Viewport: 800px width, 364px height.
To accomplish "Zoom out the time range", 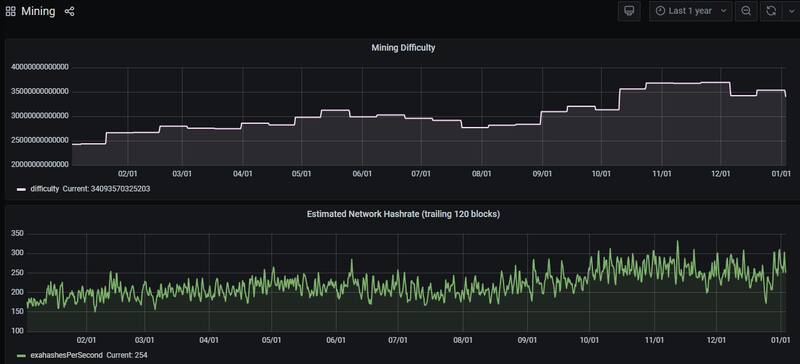I will [746, 11].
